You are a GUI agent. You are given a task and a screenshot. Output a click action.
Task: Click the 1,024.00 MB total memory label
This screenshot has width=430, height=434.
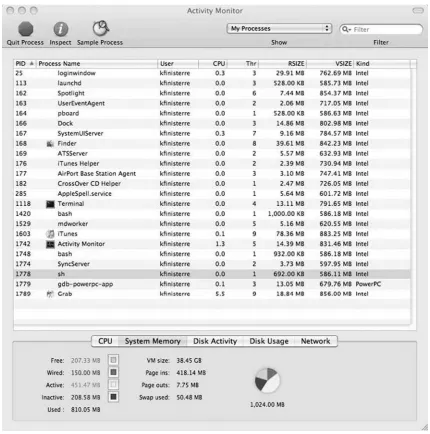click(x=267, y=405)
